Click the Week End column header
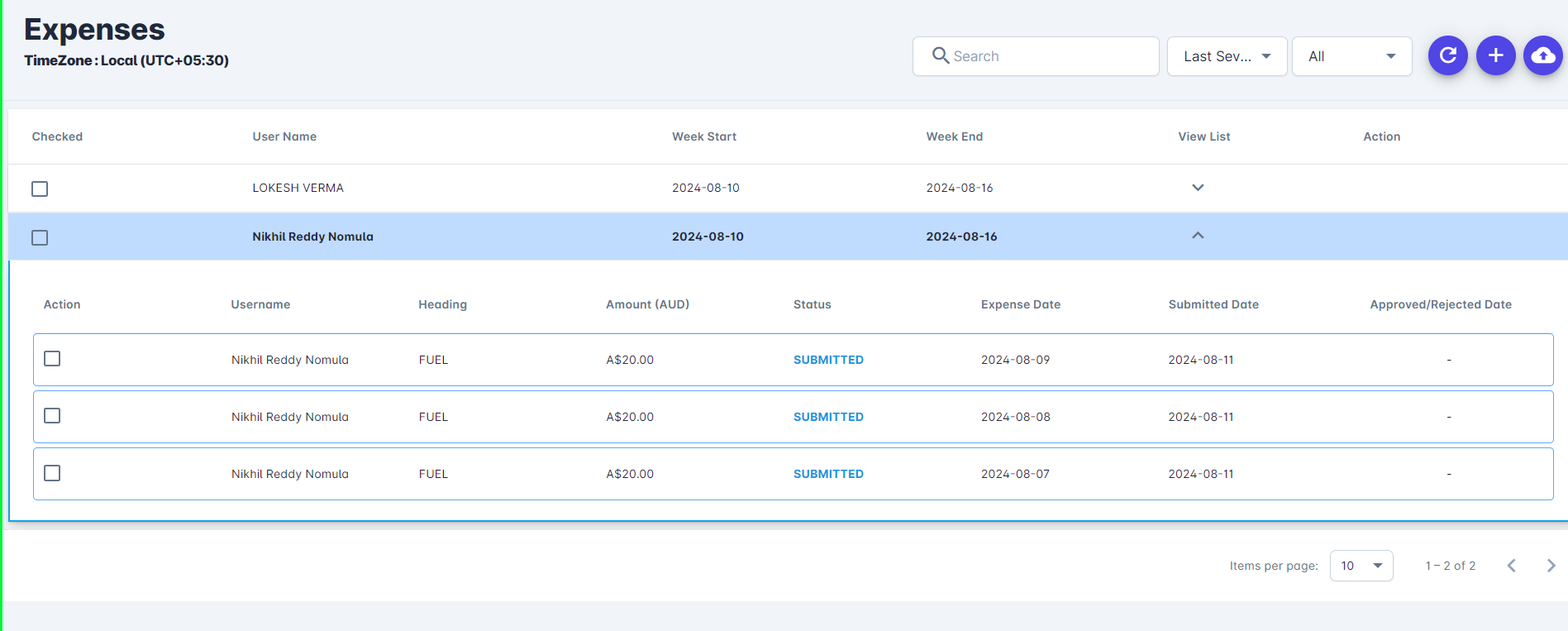Viewport: 1568px width, 631px height. click(x=954, y=136)
